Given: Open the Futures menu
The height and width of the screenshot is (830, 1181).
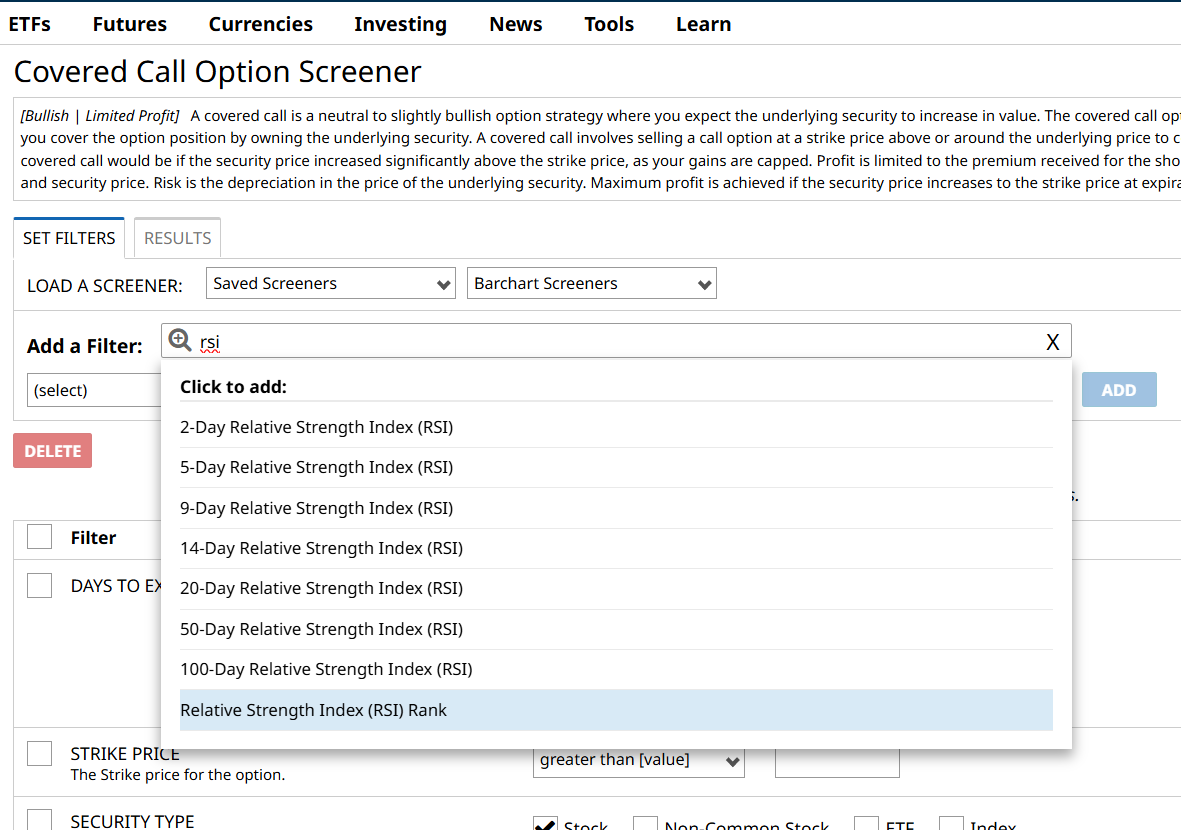Looking at the screenshot, I should 130,24.
